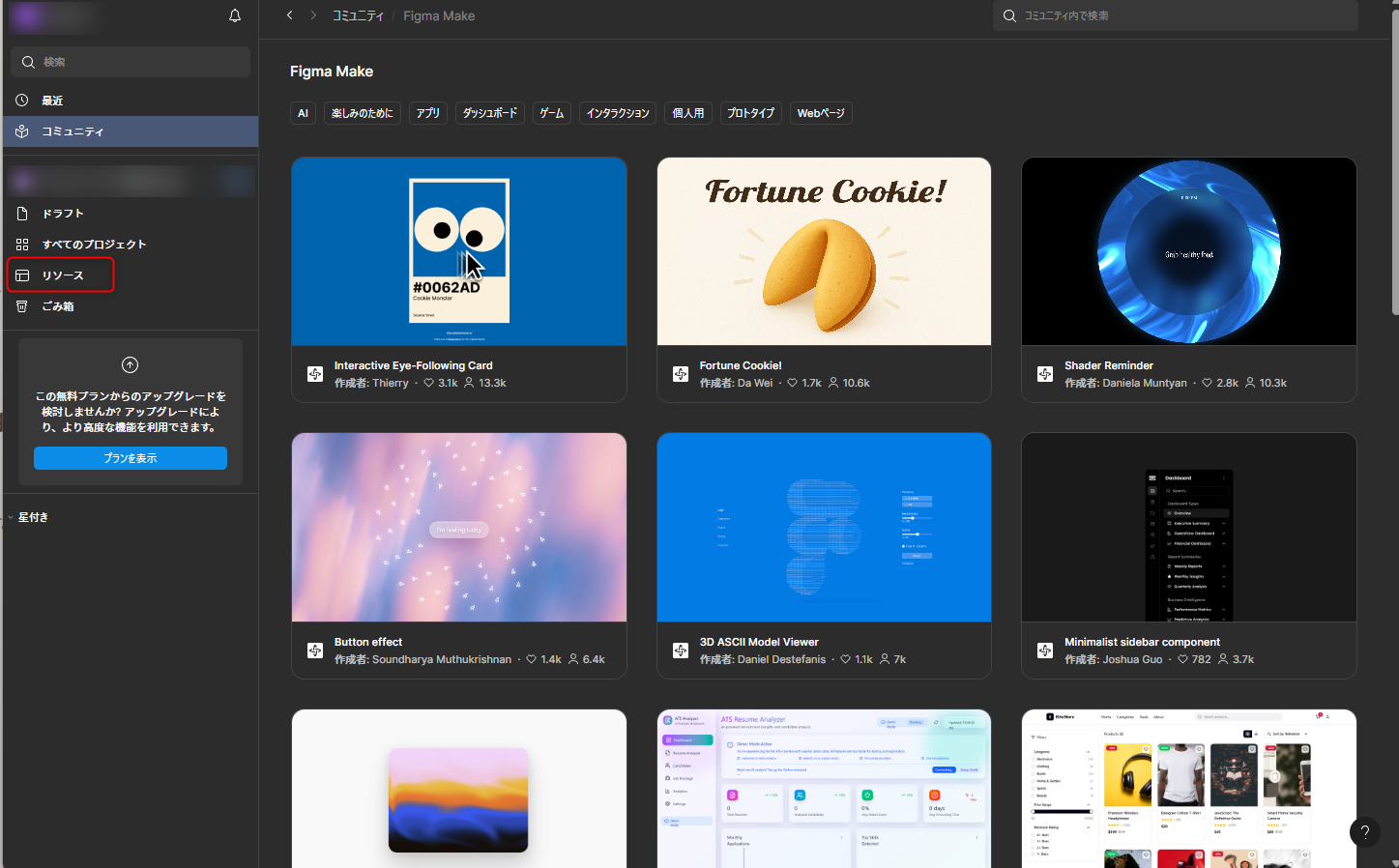1399x868 pixels.
Task: Open リソース in the sidebar
Action: pos(62,275)
